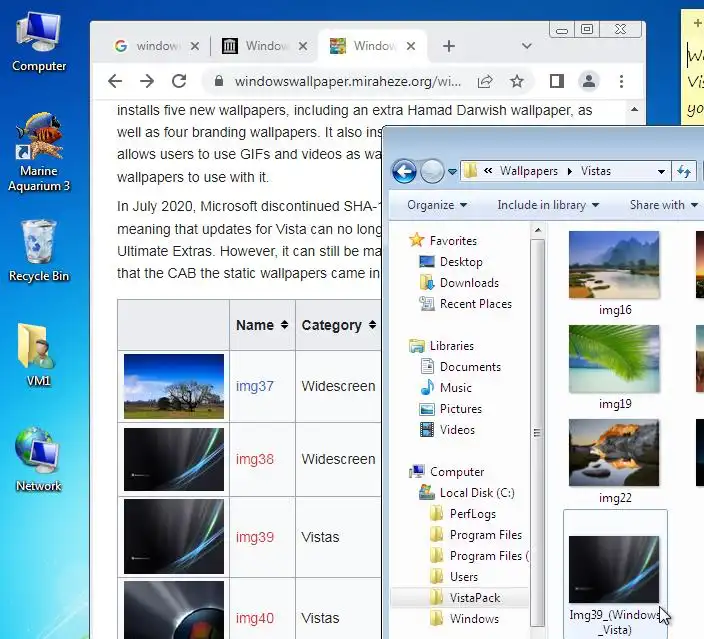The width and height of the screenshot is (704, 639).
Task: Go forward in the Chrome browser
Action: coord(147,81)
